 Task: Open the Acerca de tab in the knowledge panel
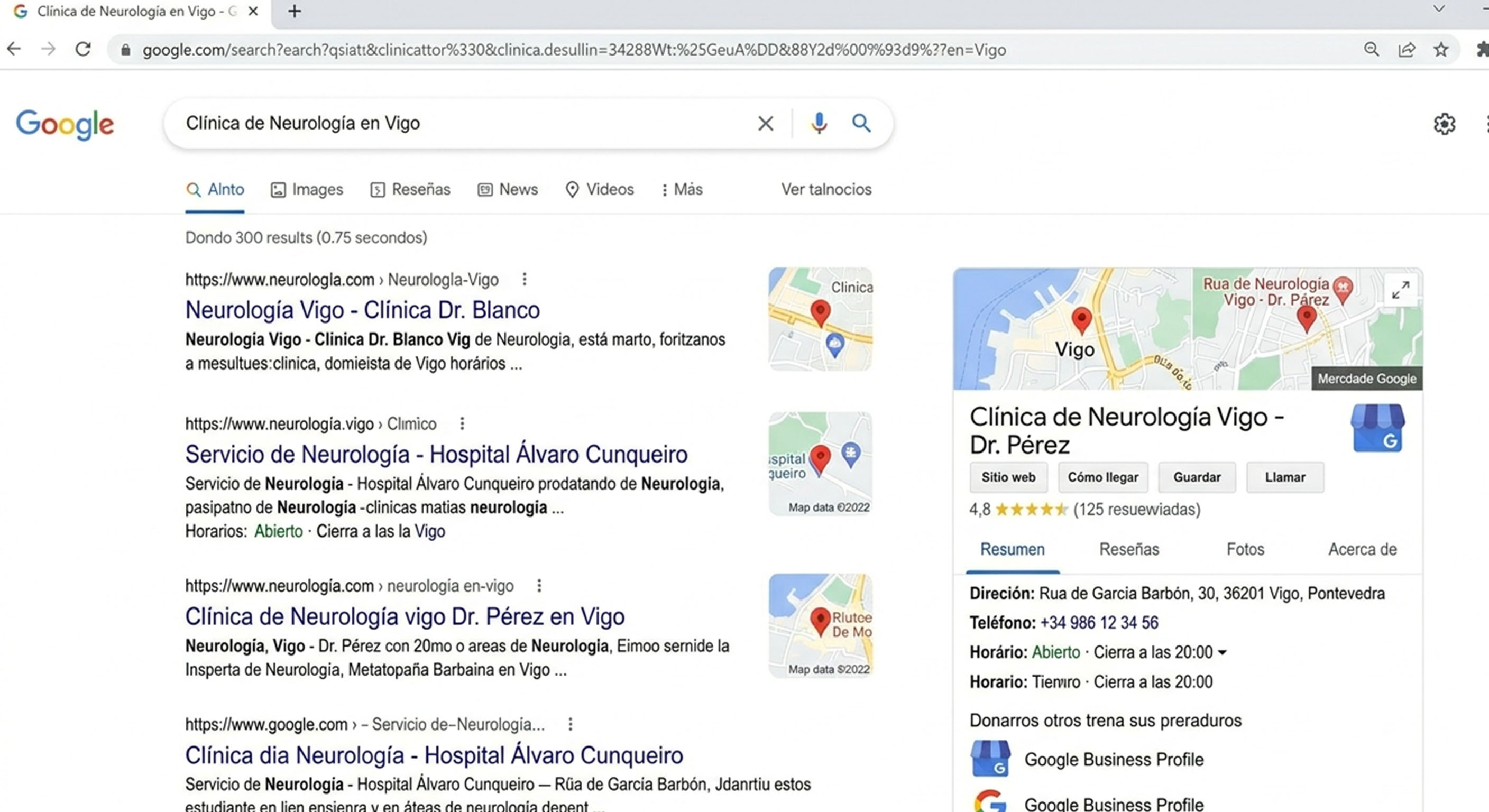point(1363,549)
